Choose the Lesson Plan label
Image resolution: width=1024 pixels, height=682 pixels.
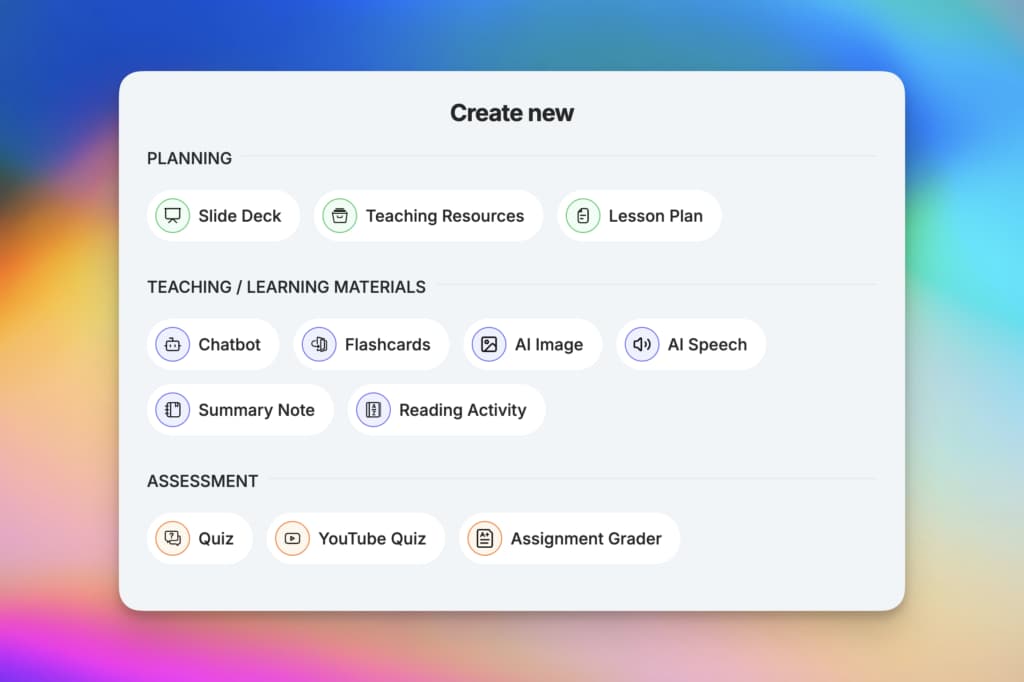pos(656,216)
